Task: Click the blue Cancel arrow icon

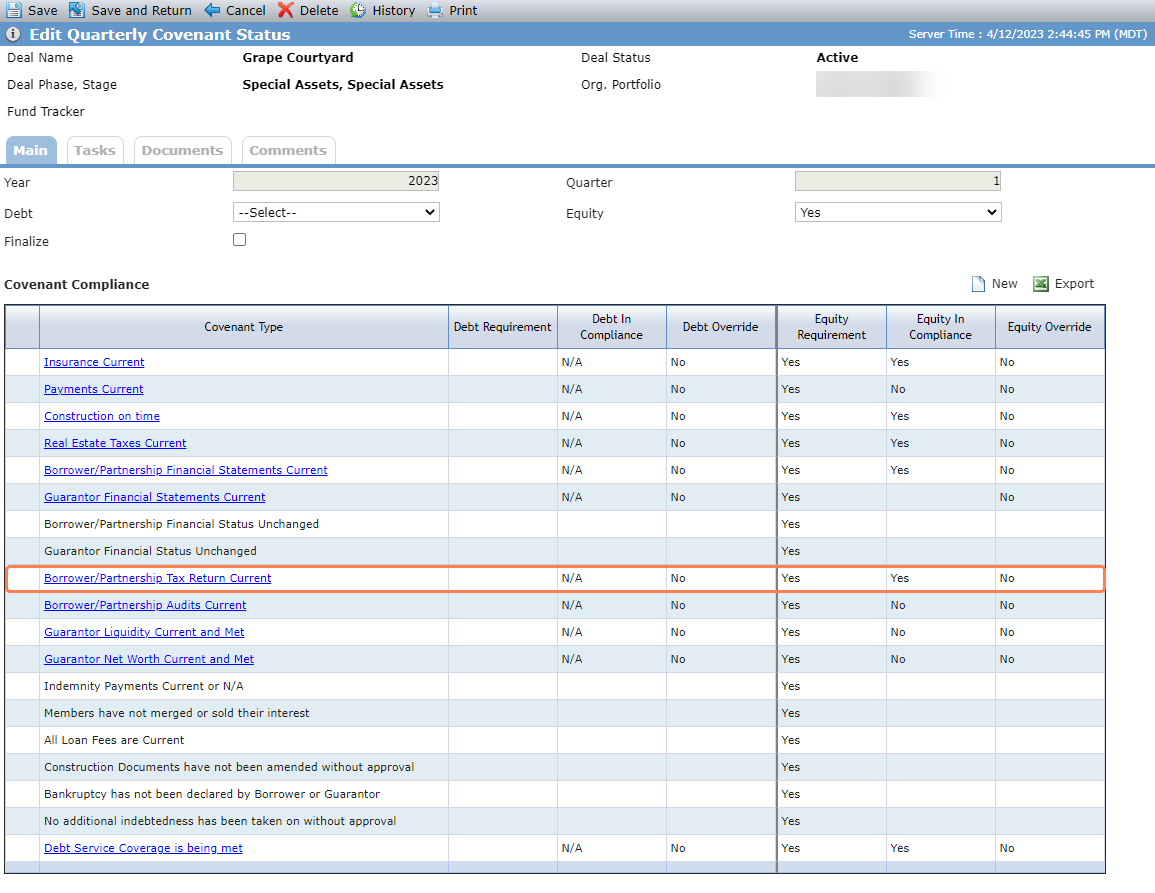Action: tap(212, 10)
